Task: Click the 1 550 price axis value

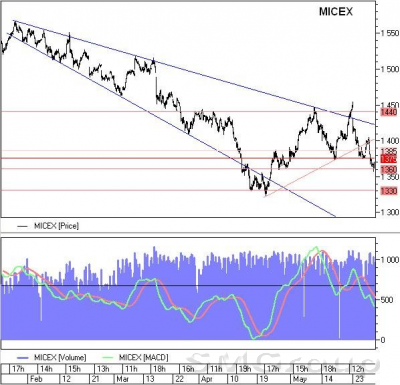Action: 390,33
